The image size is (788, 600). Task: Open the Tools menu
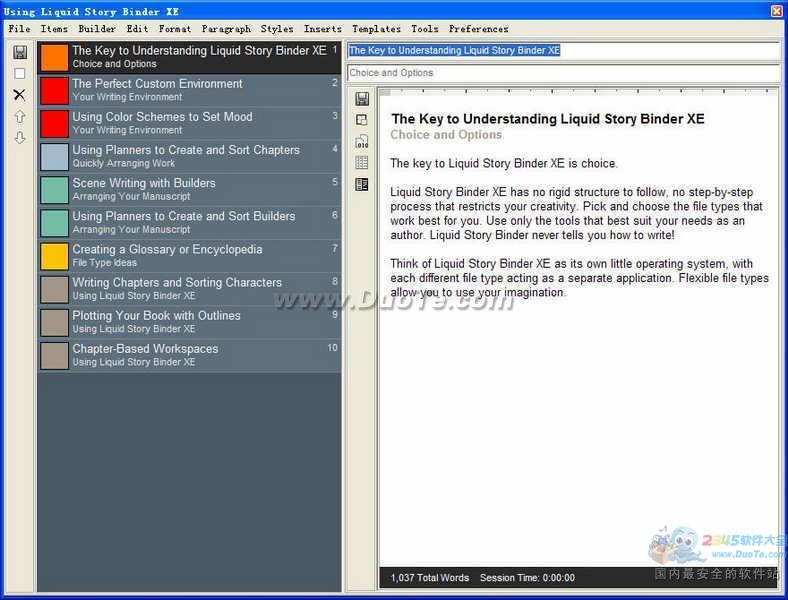tap(425, 29)
